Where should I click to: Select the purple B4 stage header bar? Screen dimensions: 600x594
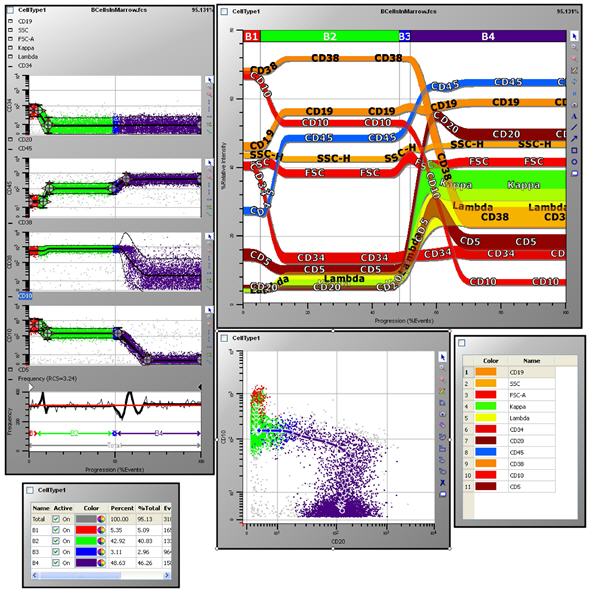488,36
